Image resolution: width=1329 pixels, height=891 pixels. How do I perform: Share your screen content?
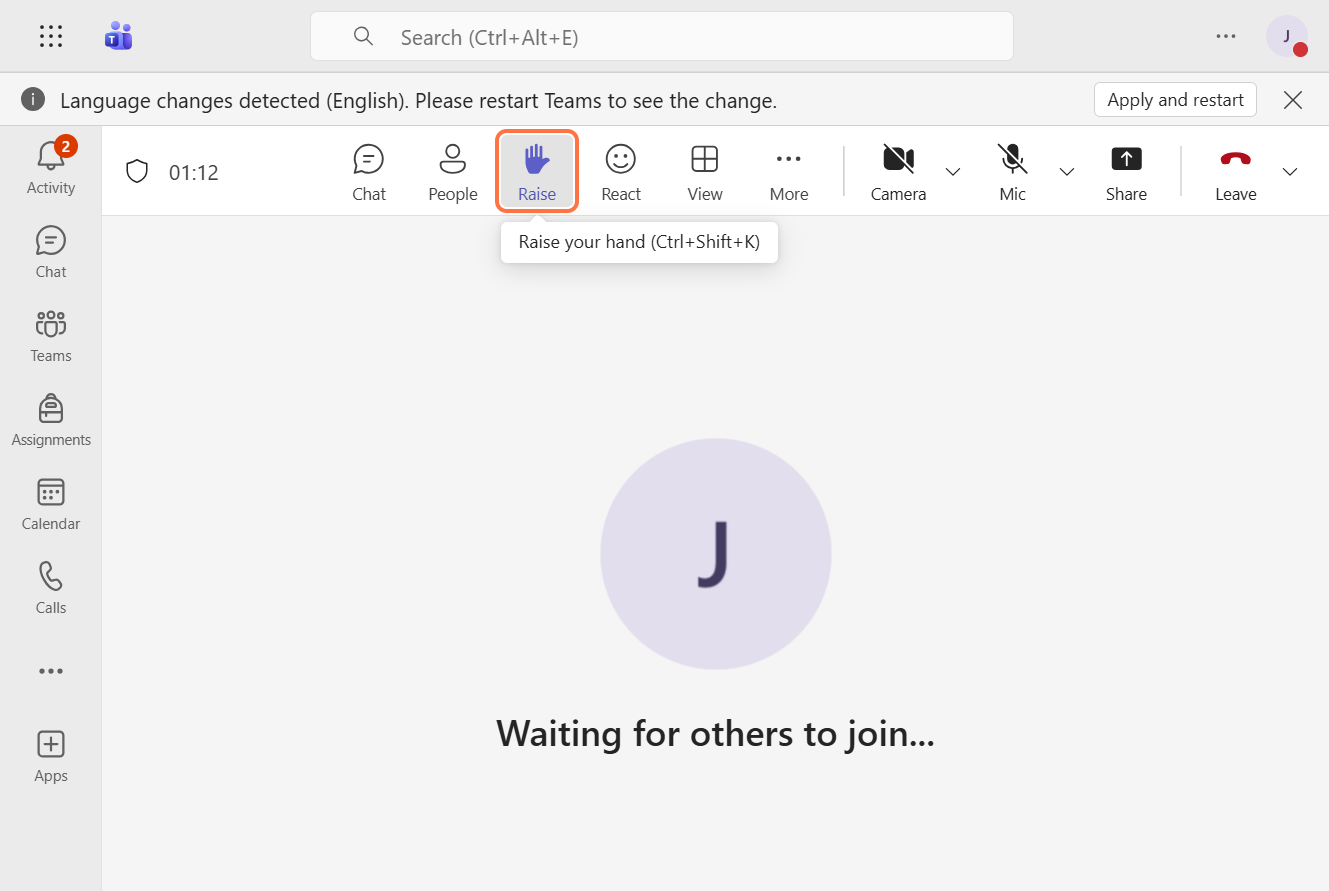[1126, 172]
